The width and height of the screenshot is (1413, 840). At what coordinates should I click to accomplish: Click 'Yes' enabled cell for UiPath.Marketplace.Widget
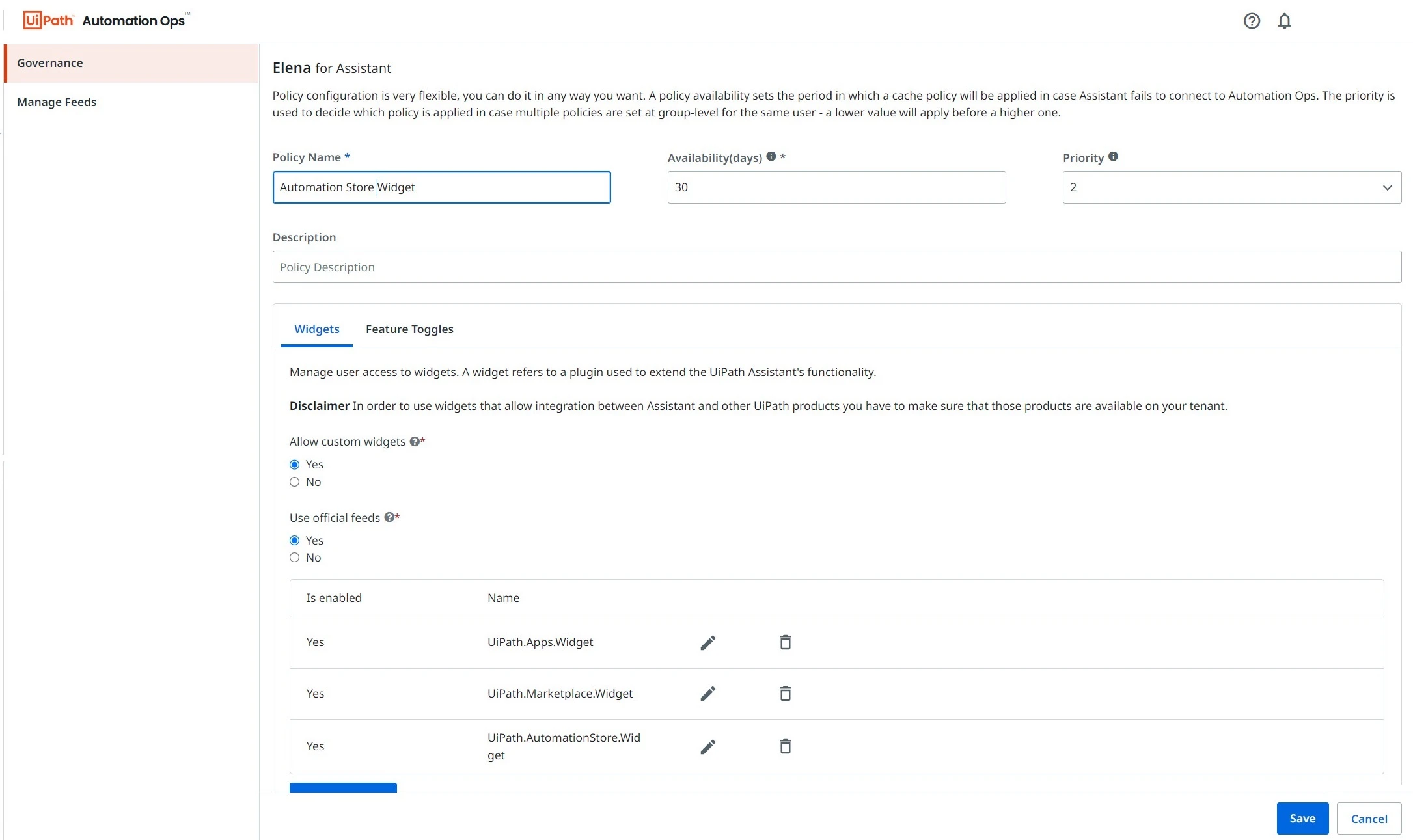[x=315, y=694]
